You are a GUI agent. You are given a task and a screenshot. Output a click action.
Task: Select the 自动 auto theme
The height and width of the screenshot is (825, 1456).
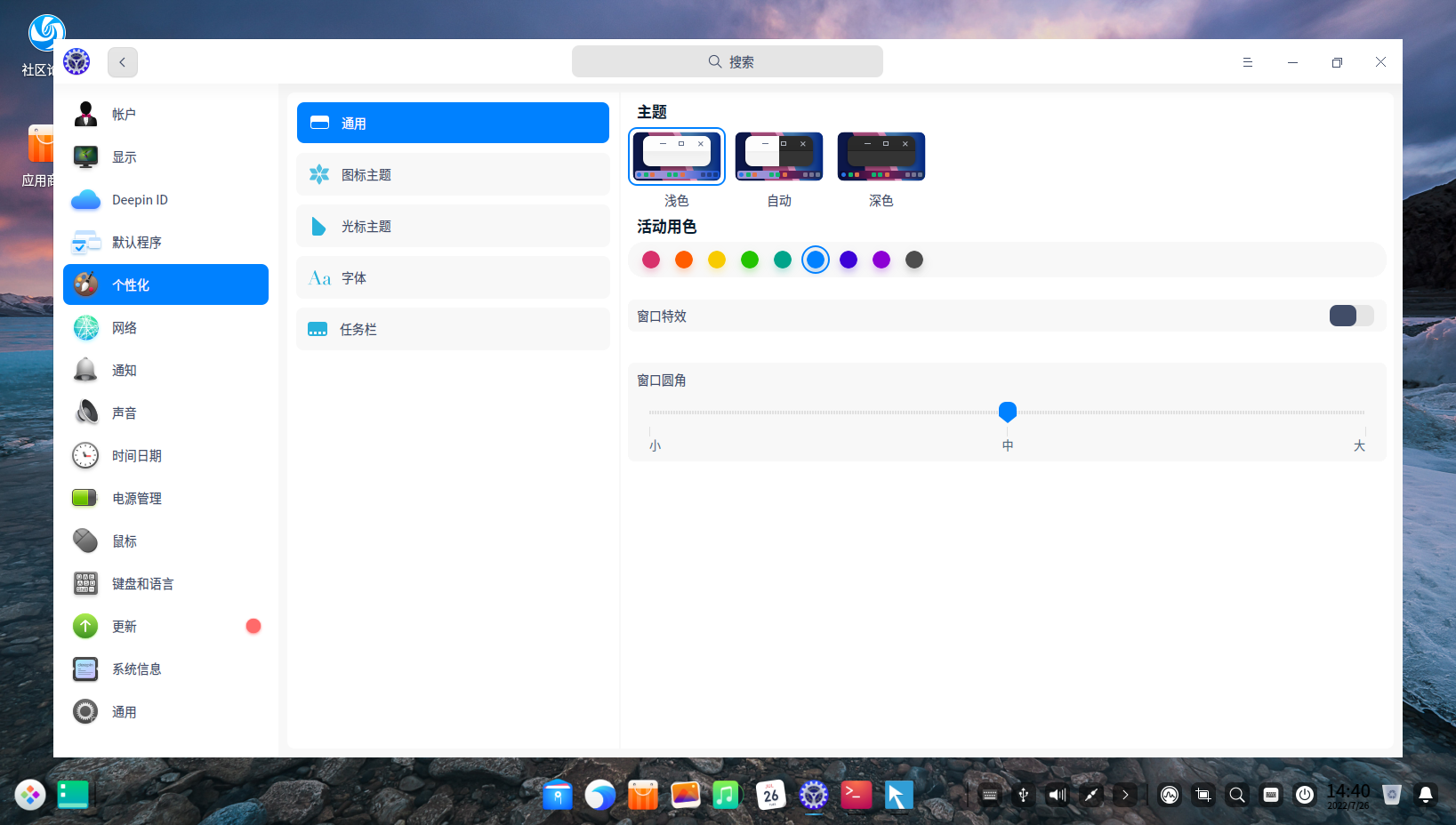[x=778, y=157]
